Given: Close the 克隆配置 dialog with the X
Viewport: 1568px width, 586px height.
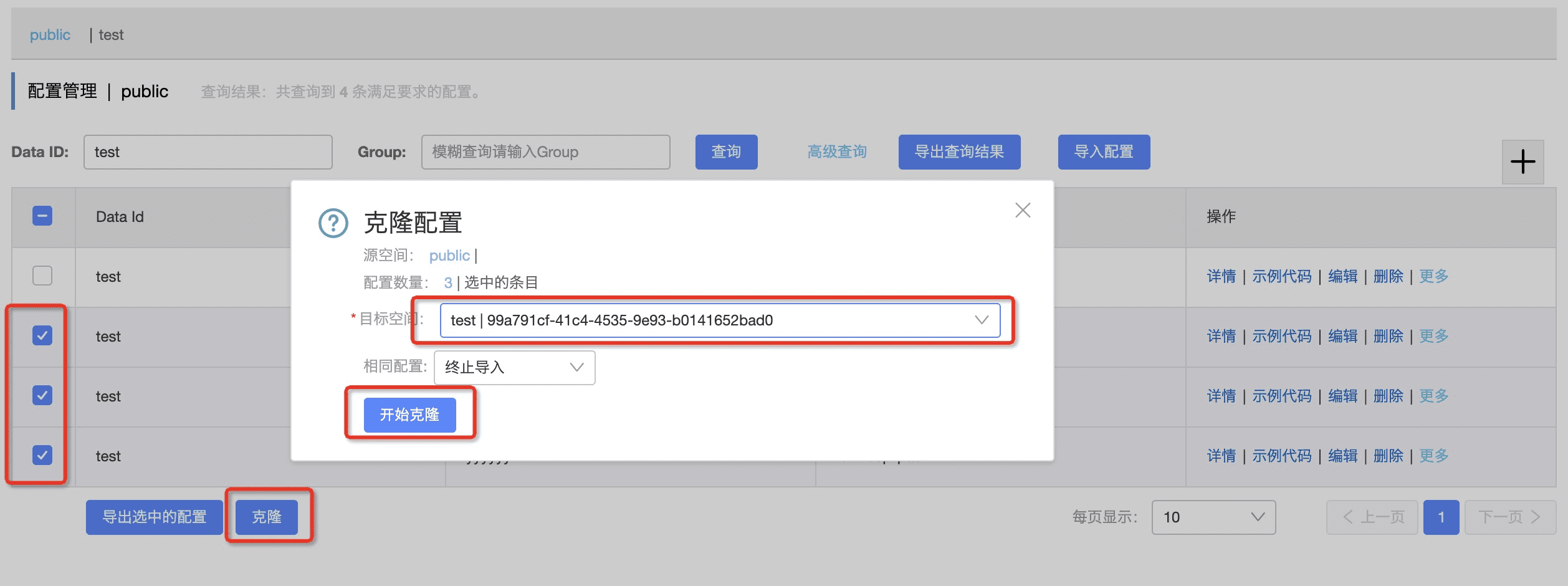Looking at the screenshot, I should 1023,210.
